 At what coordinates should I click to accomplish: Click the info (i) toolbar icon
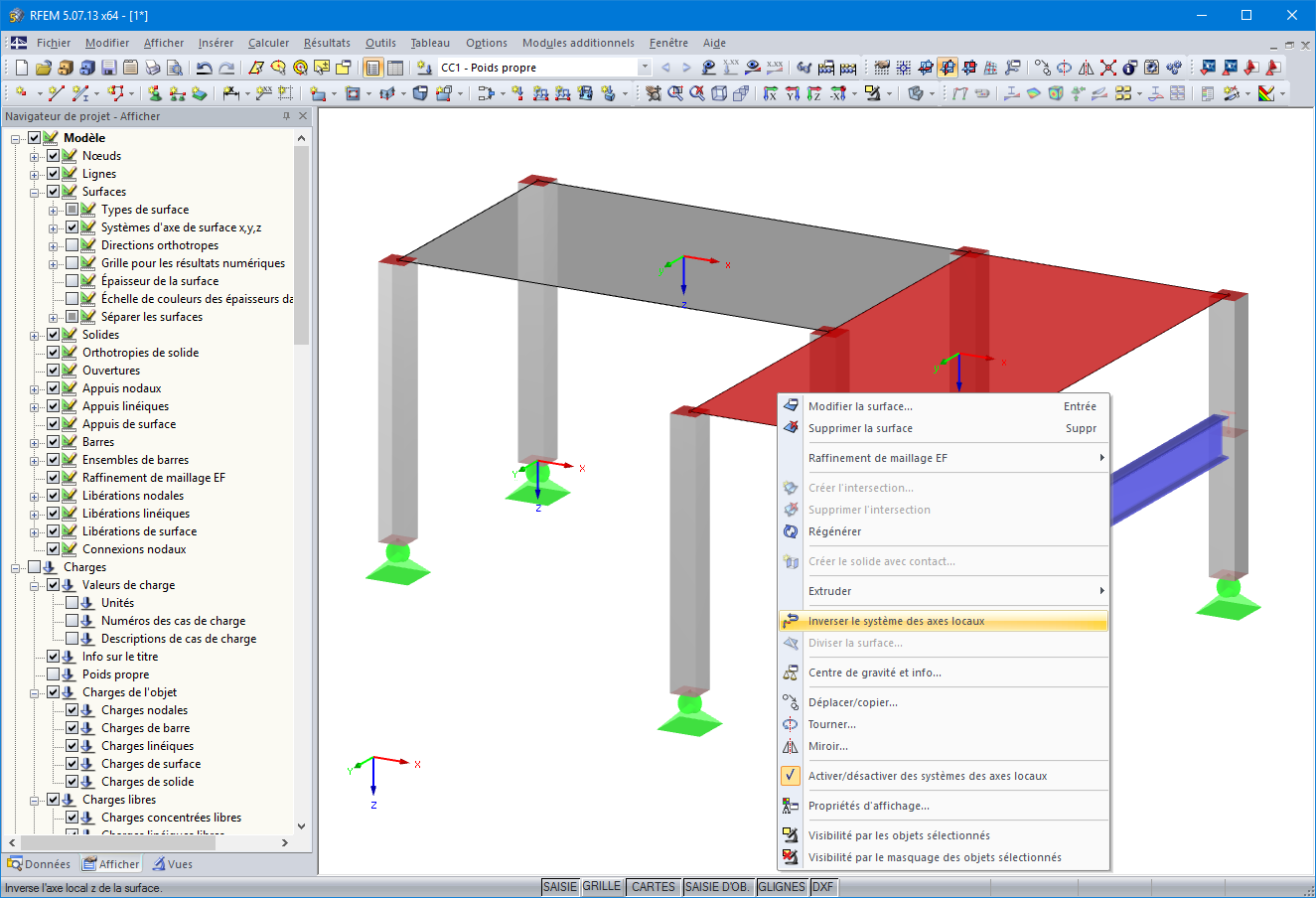[1130, 68]
